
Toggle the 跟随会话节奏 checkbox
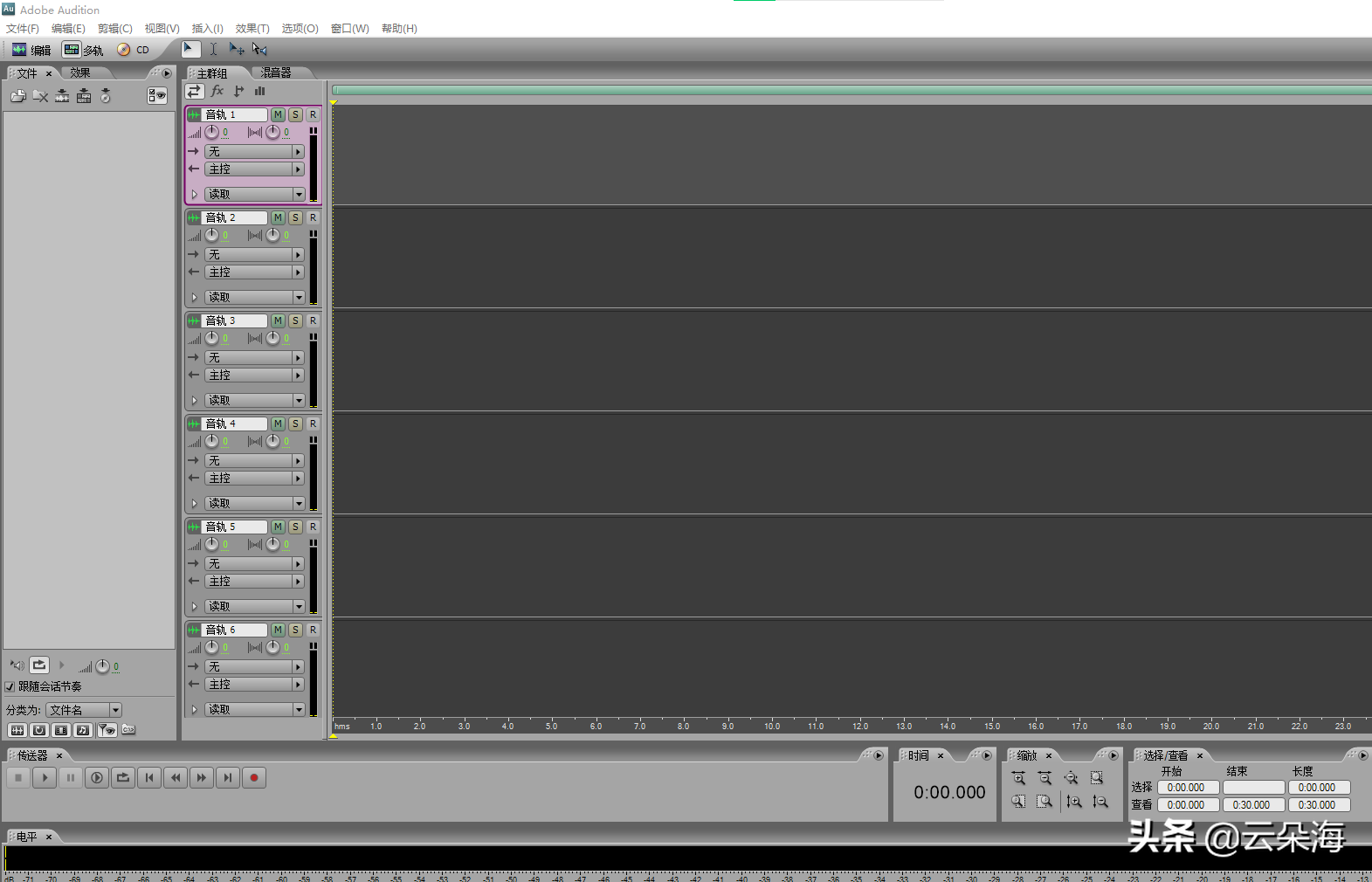(x=10, y=686)
